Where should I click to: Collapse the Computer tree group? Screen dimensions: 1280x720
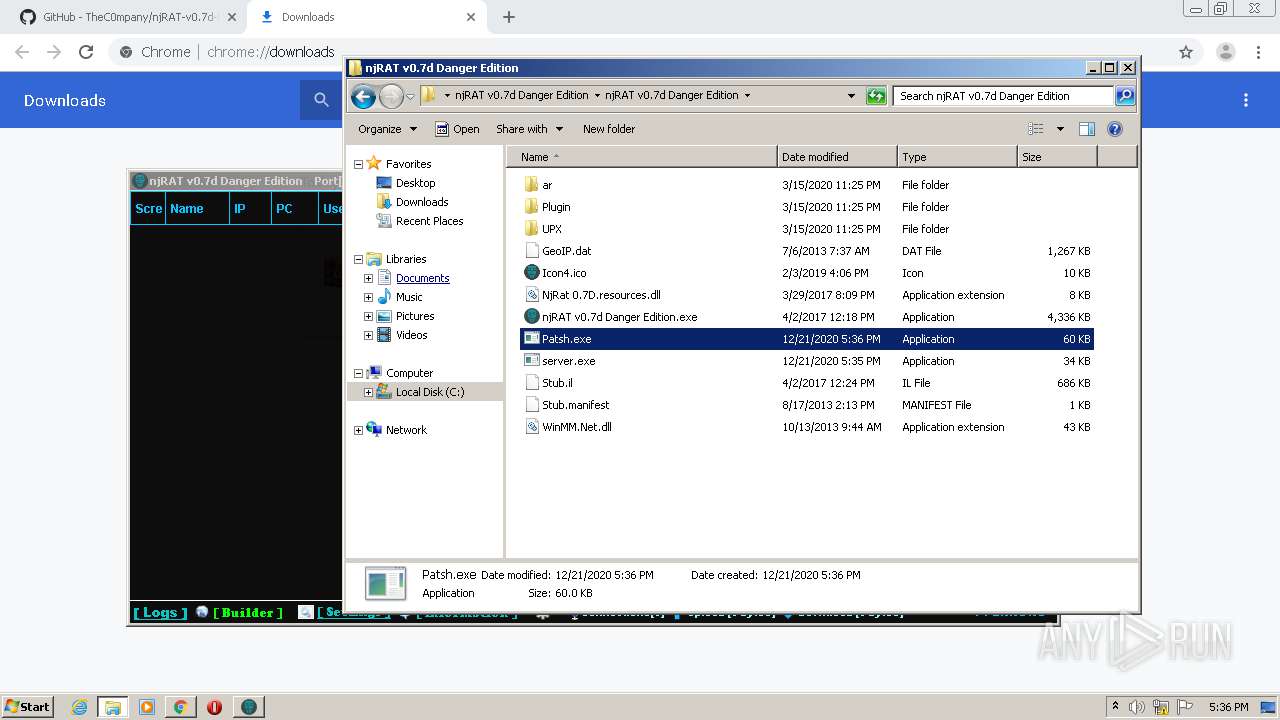pyautogui.click(x=358, y=373)
